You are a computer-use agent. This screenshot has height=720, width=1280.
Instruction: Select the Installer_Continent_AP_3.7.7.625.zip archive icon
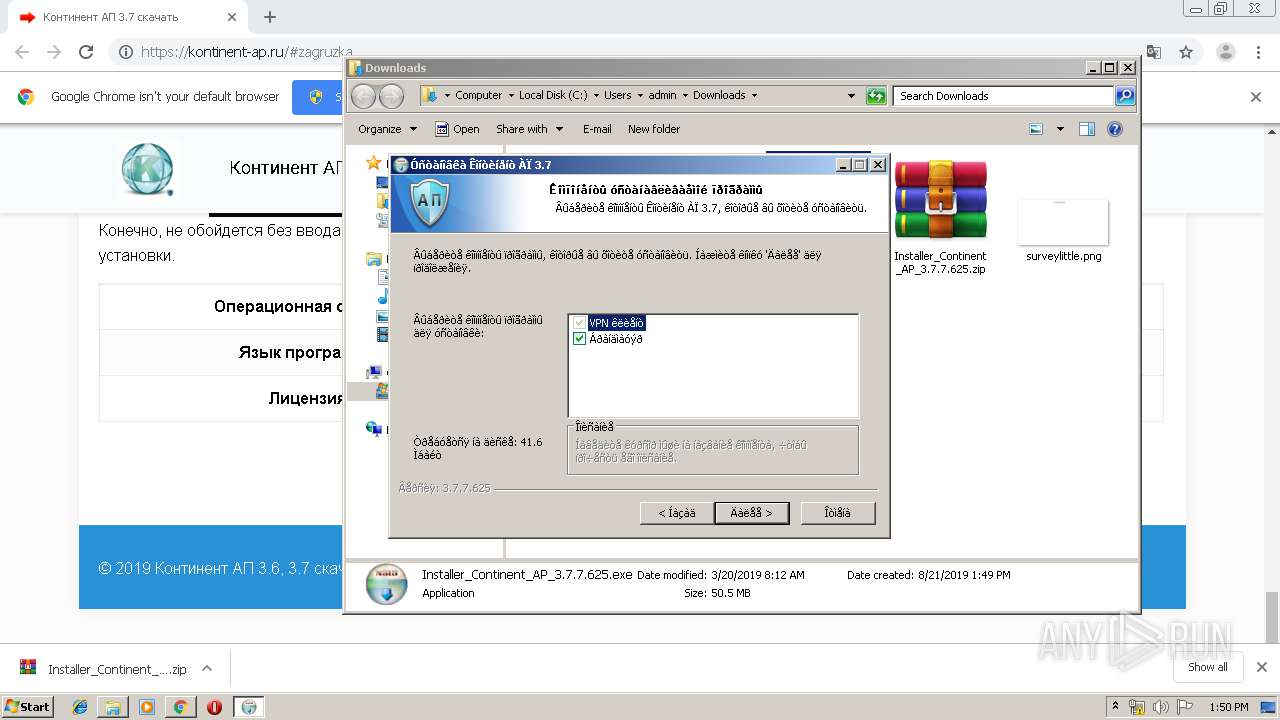point(940,199)
